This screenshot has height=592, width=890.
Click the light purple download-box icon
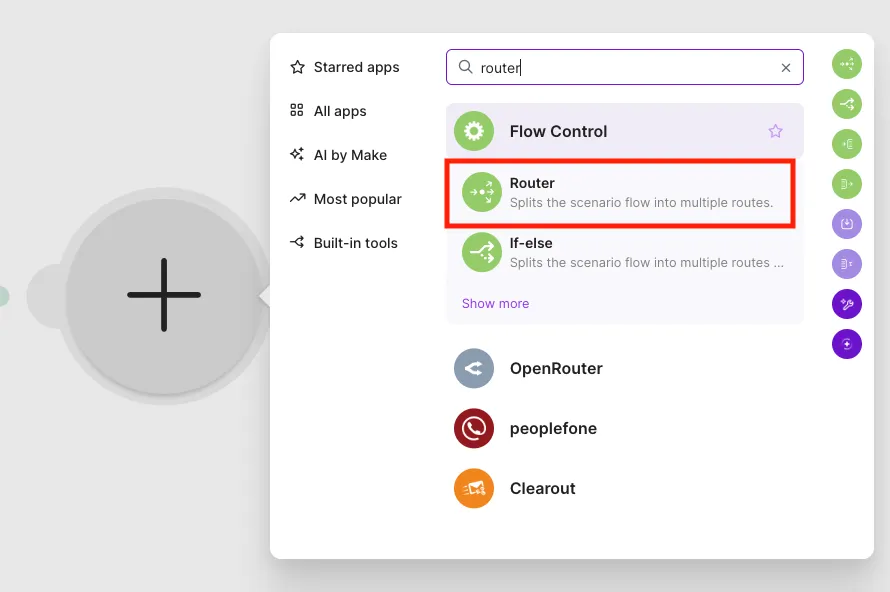[847, 224]
